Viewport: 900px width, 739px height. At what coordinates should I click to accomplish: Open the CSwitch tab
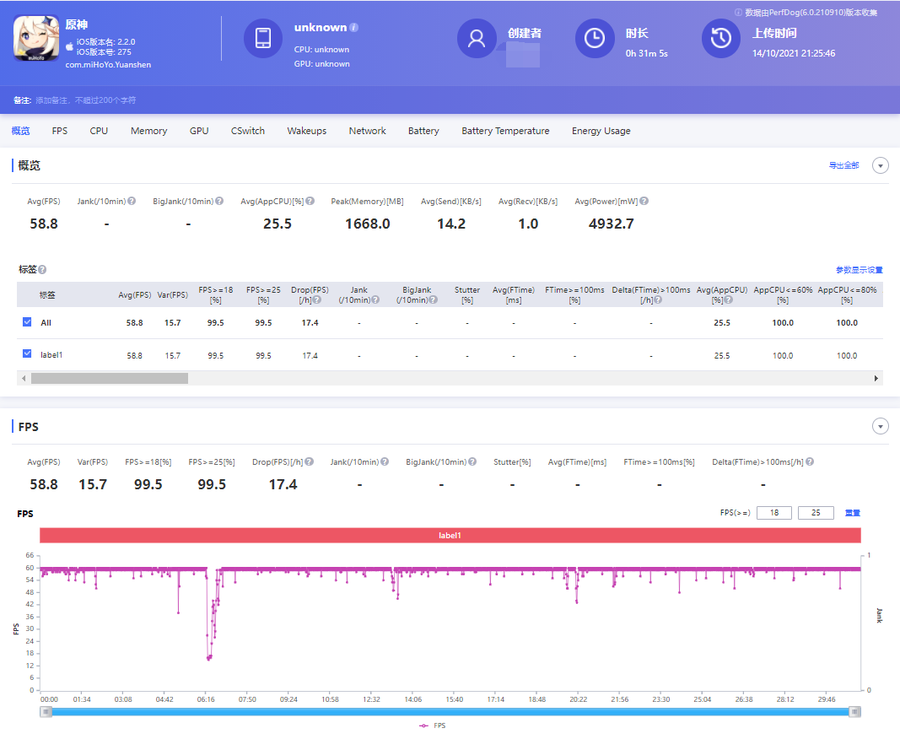click(x=248, y=131)
